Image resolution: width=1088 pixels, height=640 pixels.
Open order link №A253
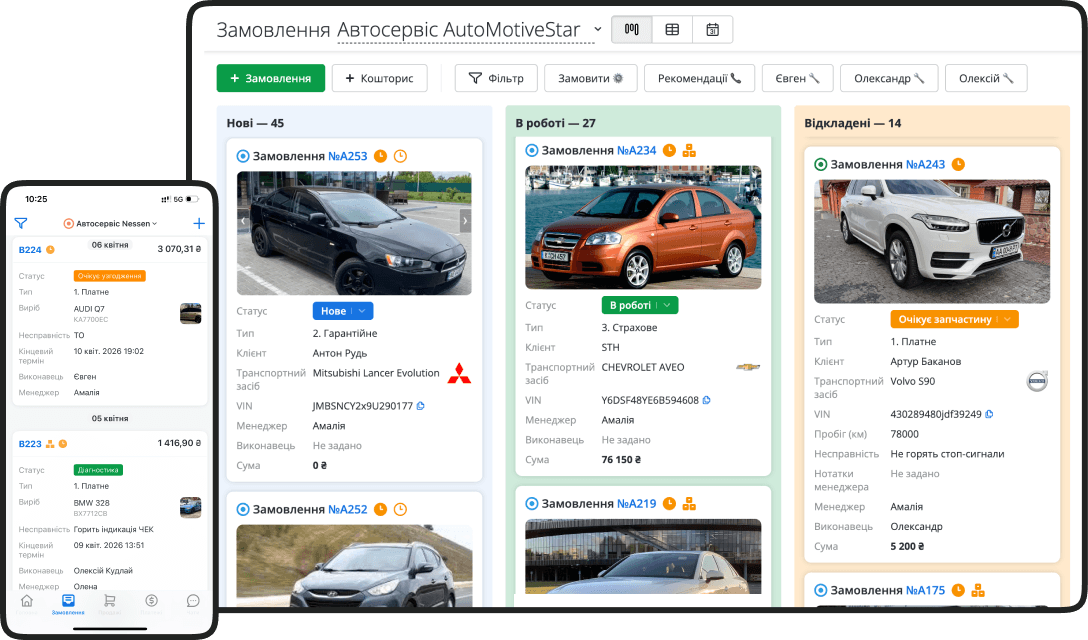(x=348, y=156)
